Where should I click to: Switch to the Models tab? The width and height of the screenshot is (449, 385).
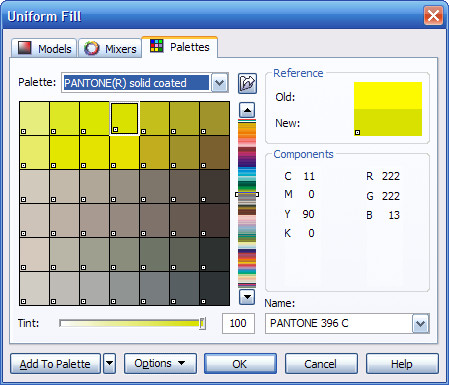pos(44,48)
